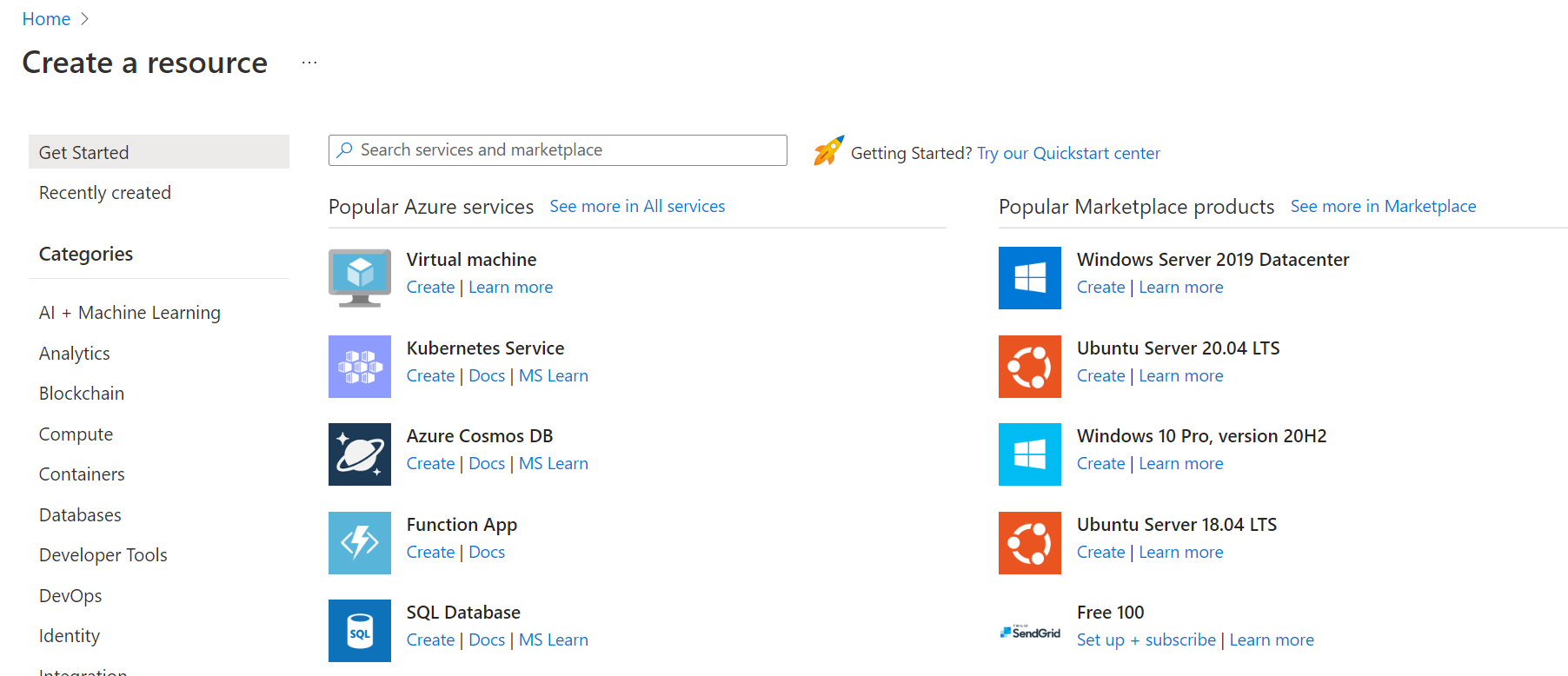
Task: Select the Get Started menu item
Action: coord(159,152)
